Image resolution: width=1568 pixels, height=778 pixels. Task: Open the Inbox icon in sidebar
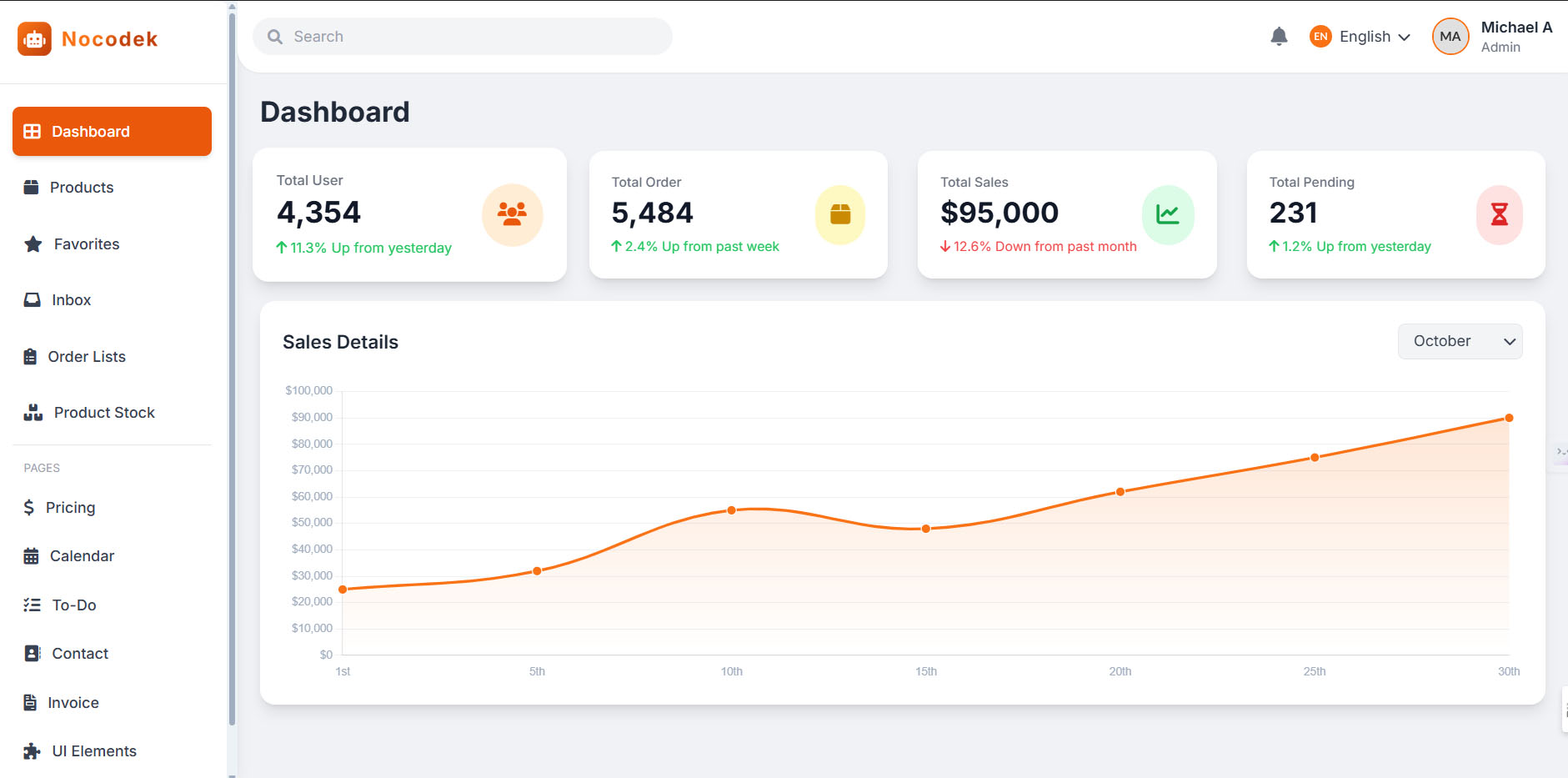31,299
